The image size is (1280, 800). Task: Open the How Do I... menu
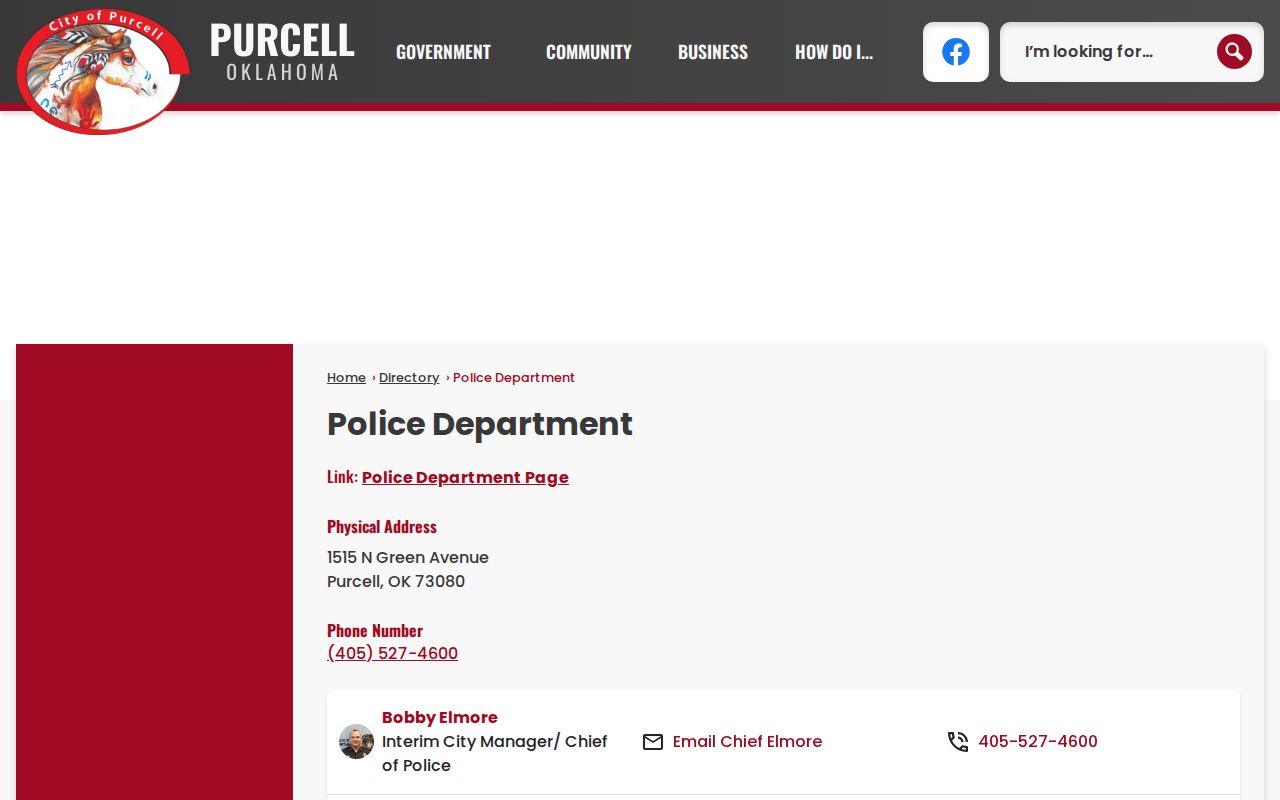(x=834, y=52)
